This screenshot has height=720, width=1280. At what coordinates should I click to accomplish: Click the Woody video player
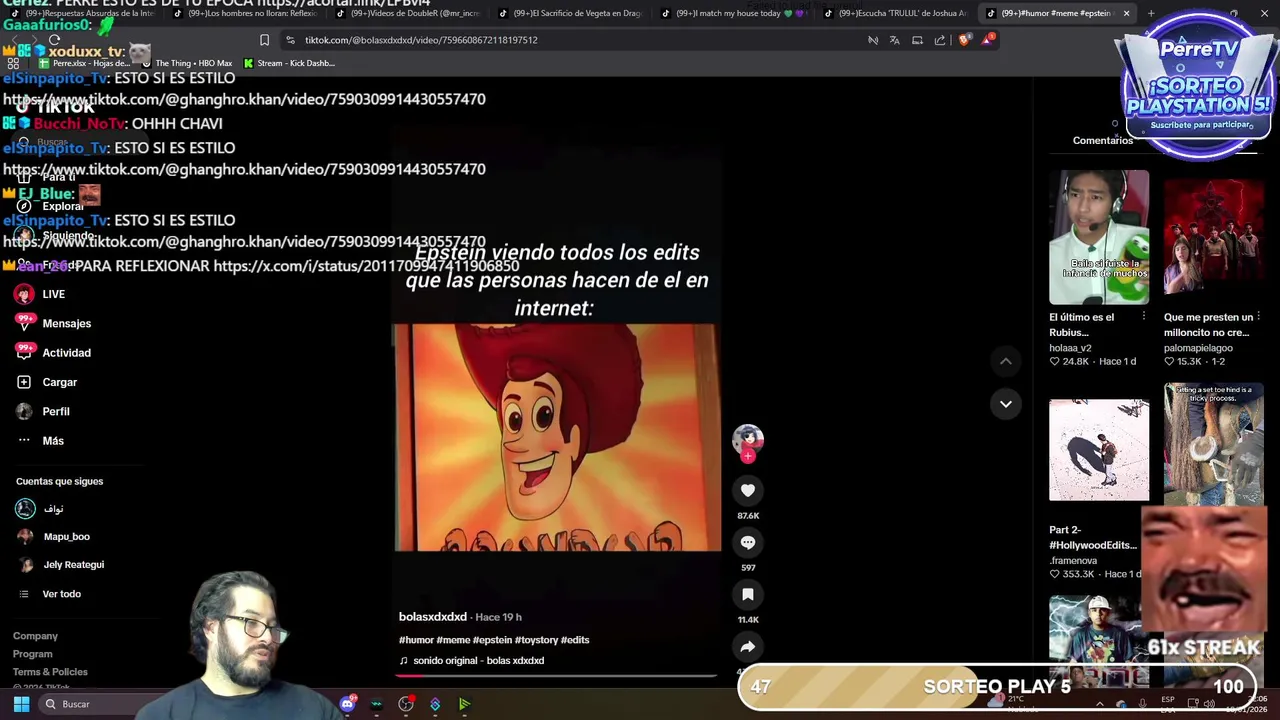tap(557, 437)
